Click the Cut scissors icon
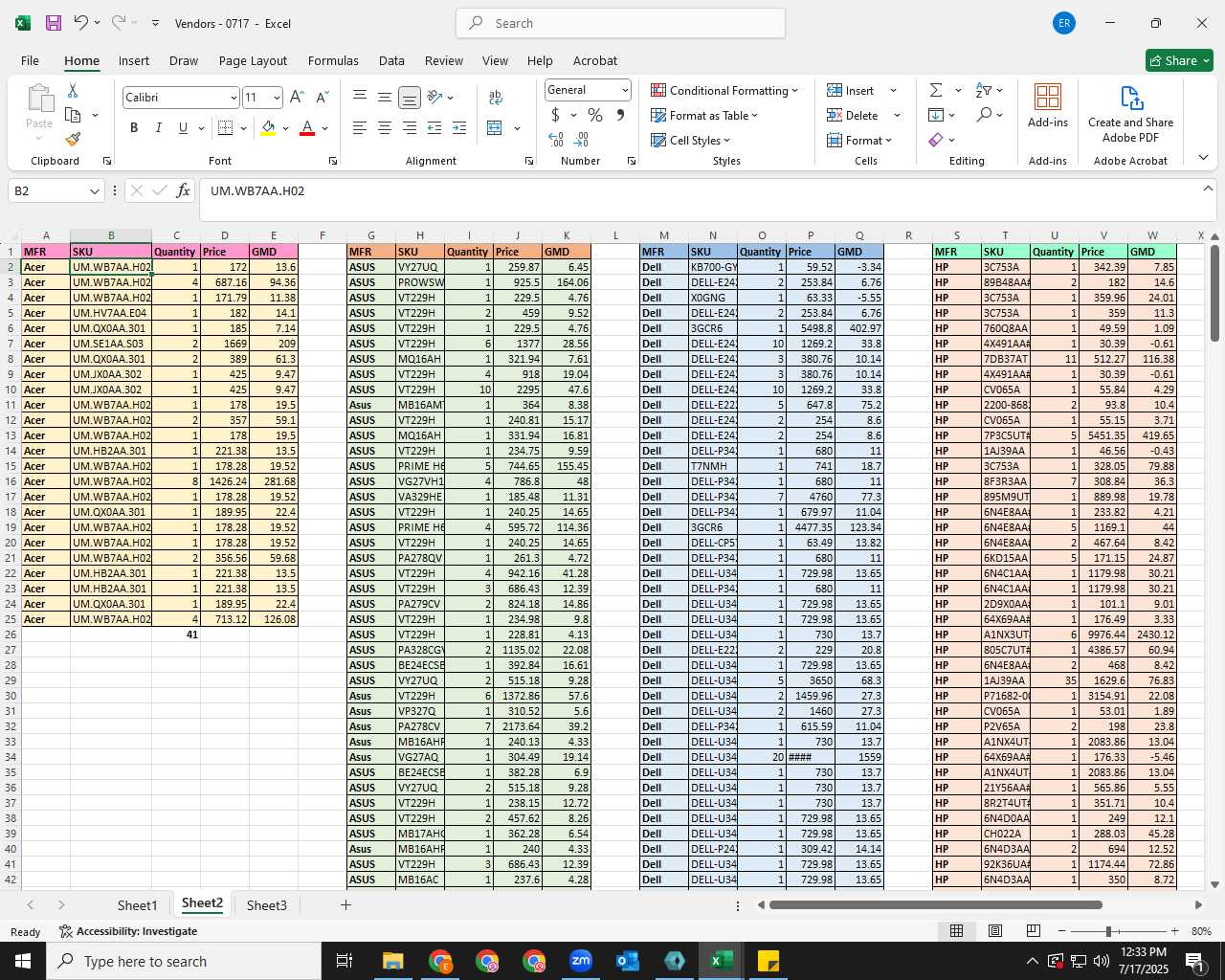Viewport: 1225px width, 980px height. pyautogui.click(x=72, y=91)
